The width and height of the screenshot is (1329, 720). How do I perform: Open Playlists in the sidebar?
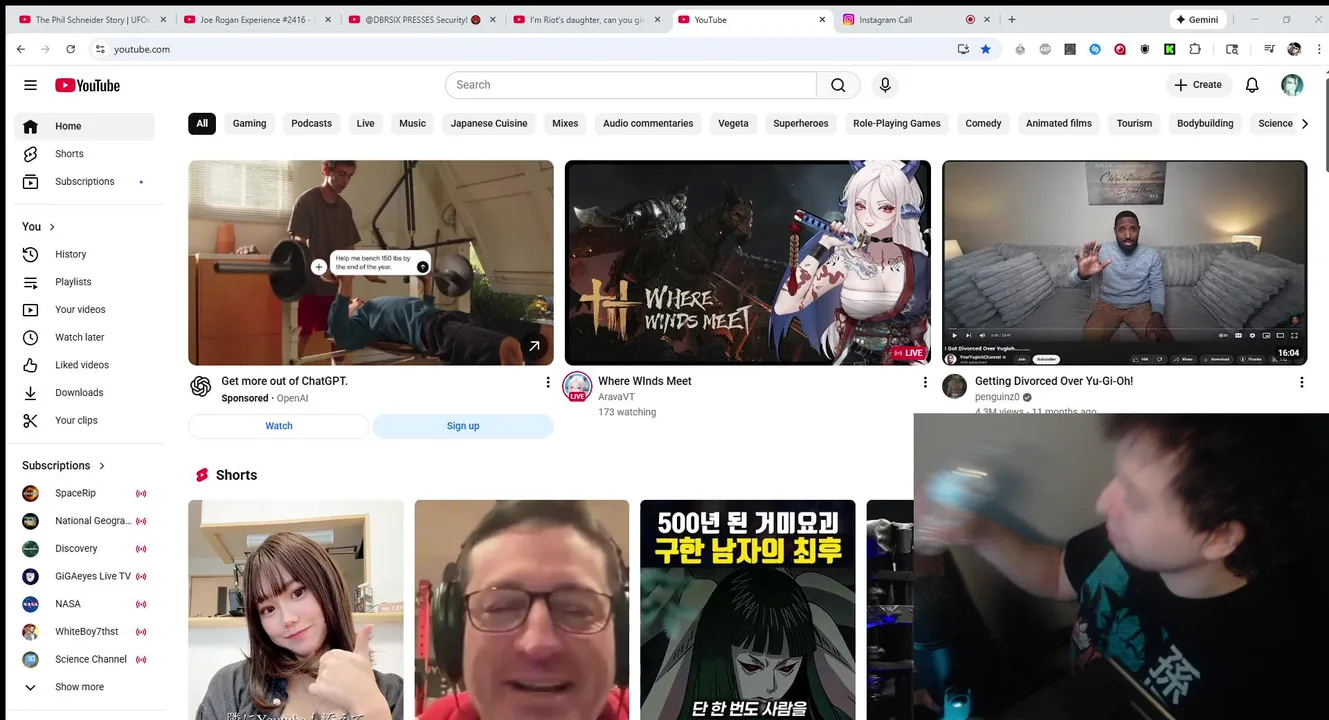click(85, 282)
